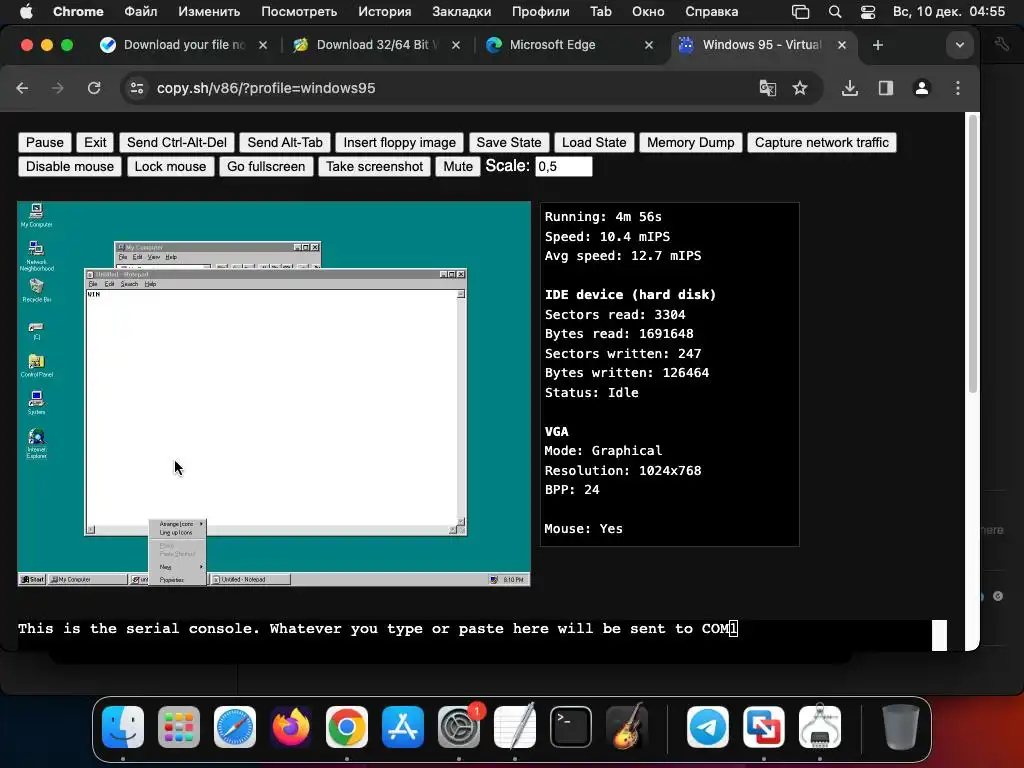Screen dimensions: 1024x768
Task: Click the serial console text area
Action: [475, 634]
